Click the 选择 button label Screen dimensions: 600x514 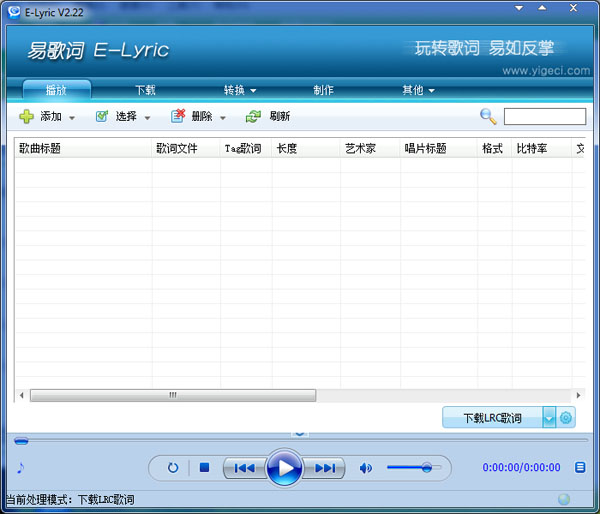click(x=126, y=116)
